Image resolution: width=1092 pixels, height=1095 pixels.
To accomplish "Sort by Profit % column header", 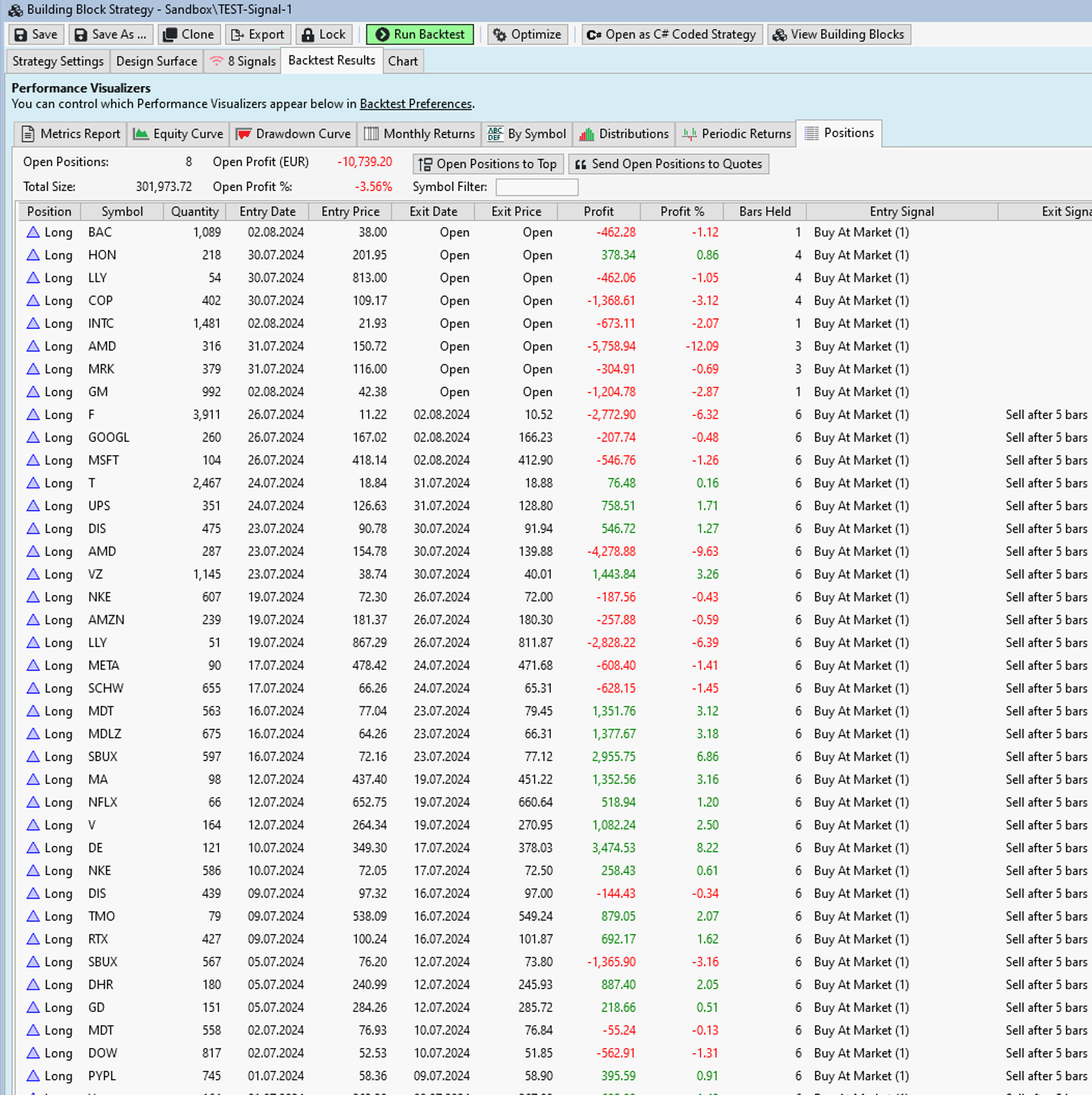I will pos(682,212).
